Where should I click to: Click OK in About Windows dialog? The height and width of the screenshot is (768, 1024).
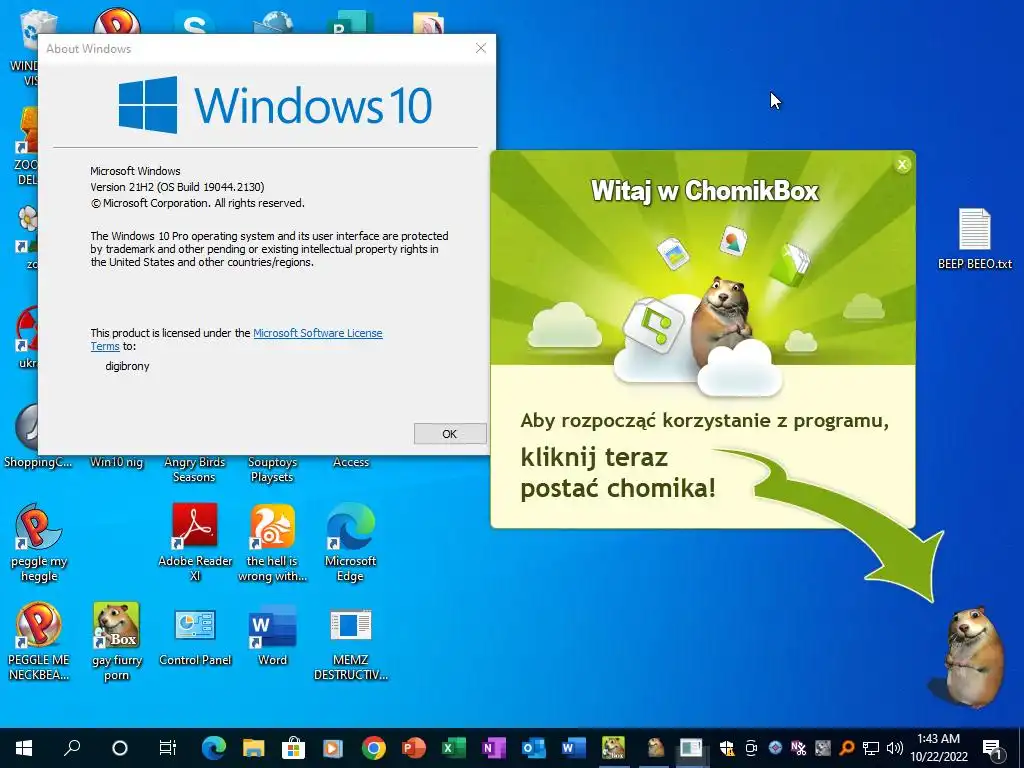[450, 434]
